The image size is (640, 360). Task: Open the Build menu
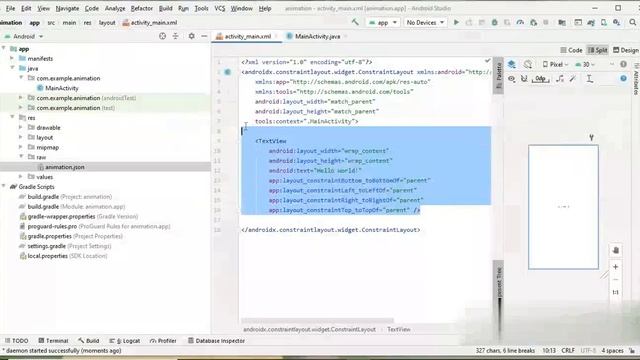165,8
